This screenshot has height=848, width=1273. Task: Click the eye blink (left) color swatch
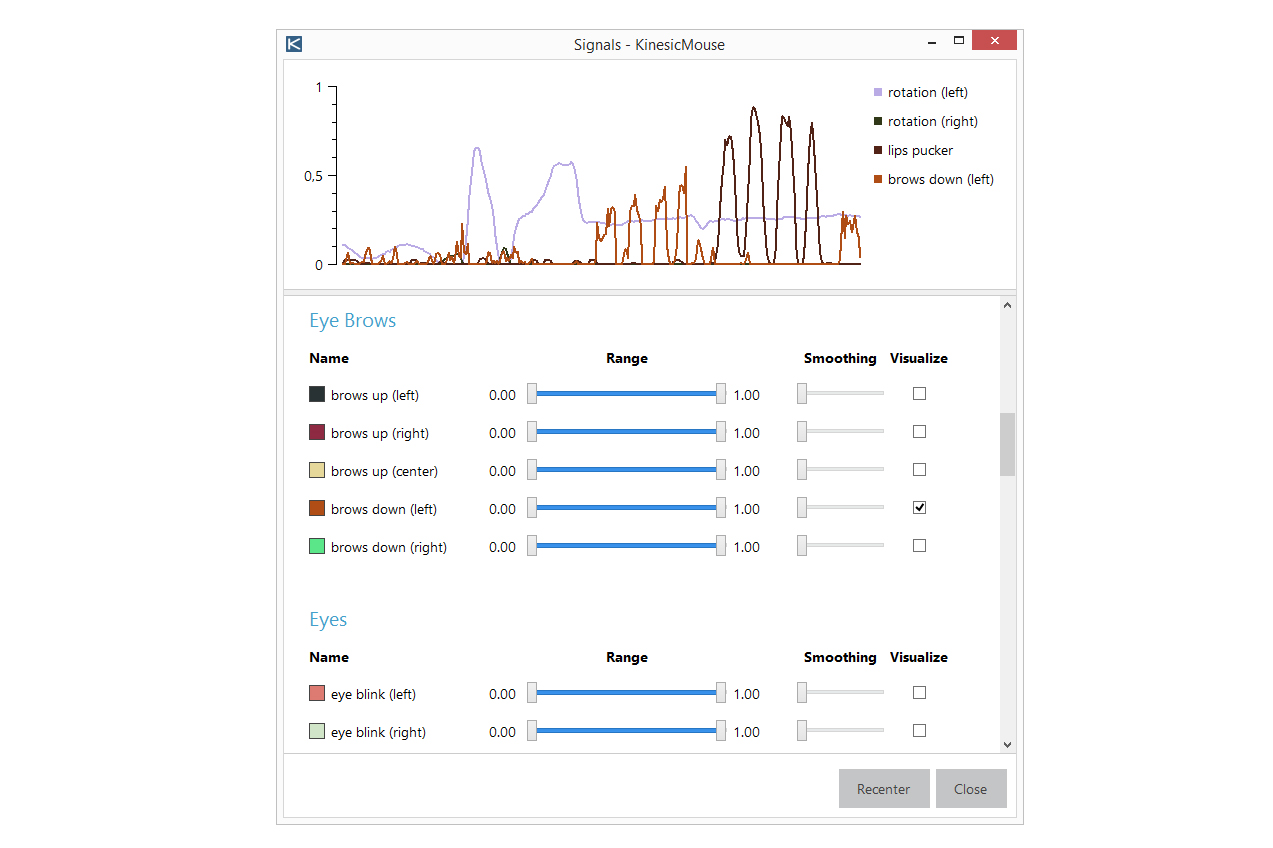(317, 694)
